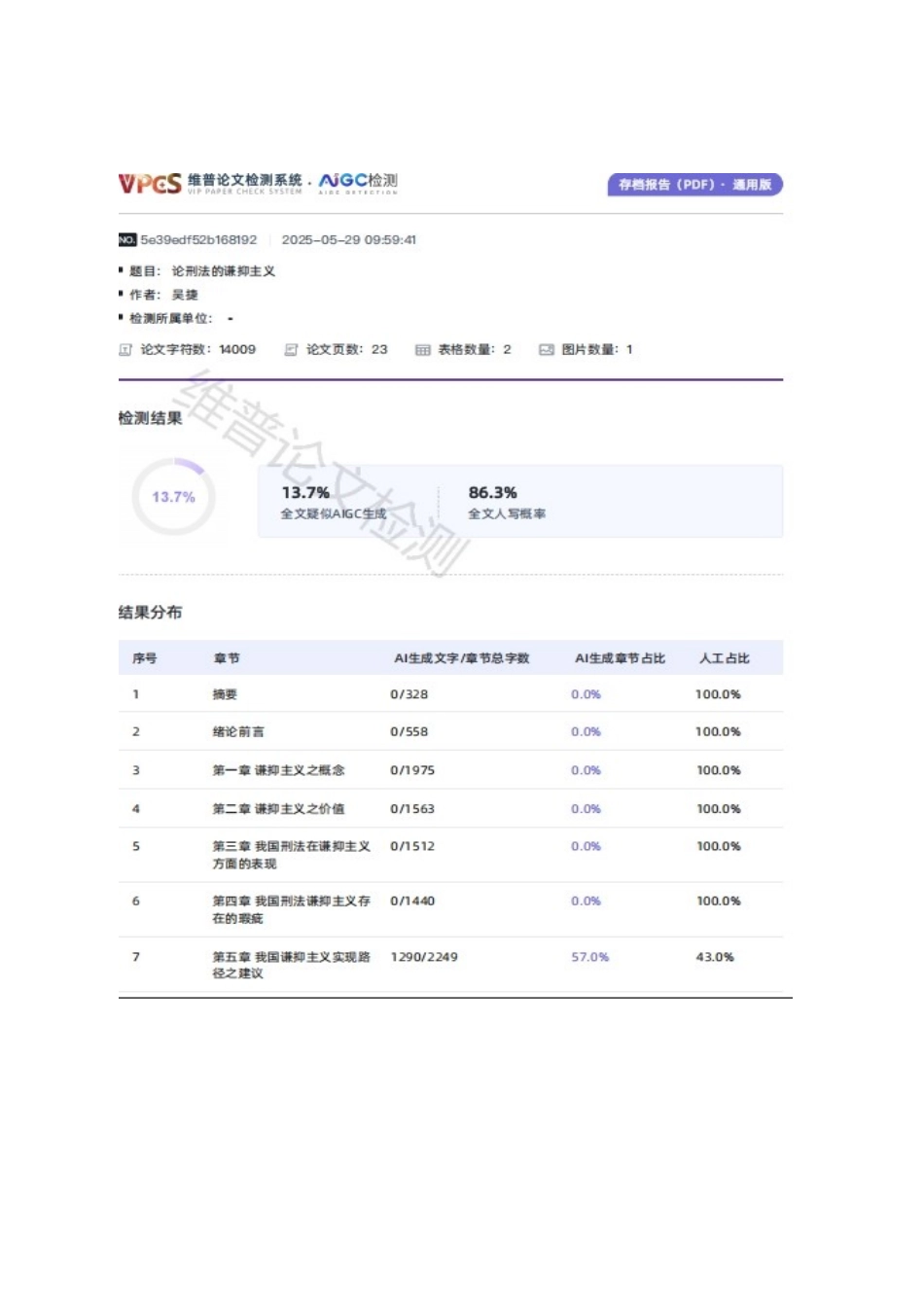This screenshot has height=1307, width=924.
Task: Select the 论文字符数 document icon
Action: [x=124, y=348]
